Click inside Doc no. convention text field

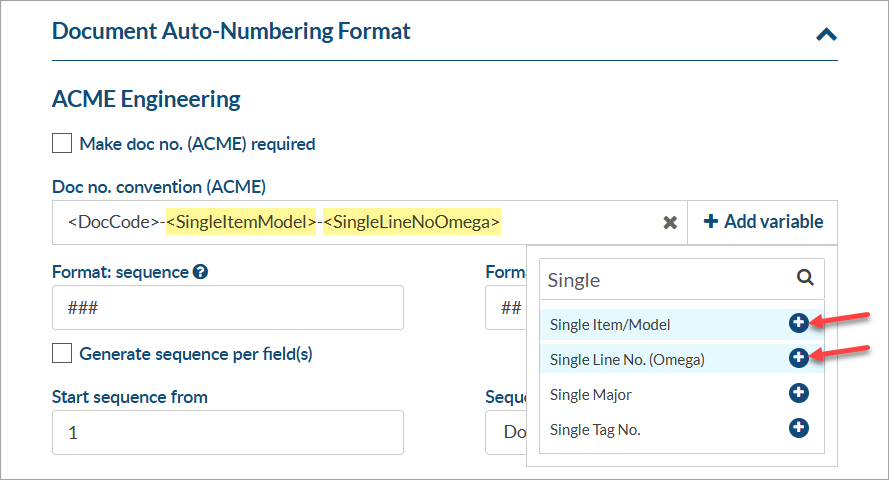coord(580,222)
